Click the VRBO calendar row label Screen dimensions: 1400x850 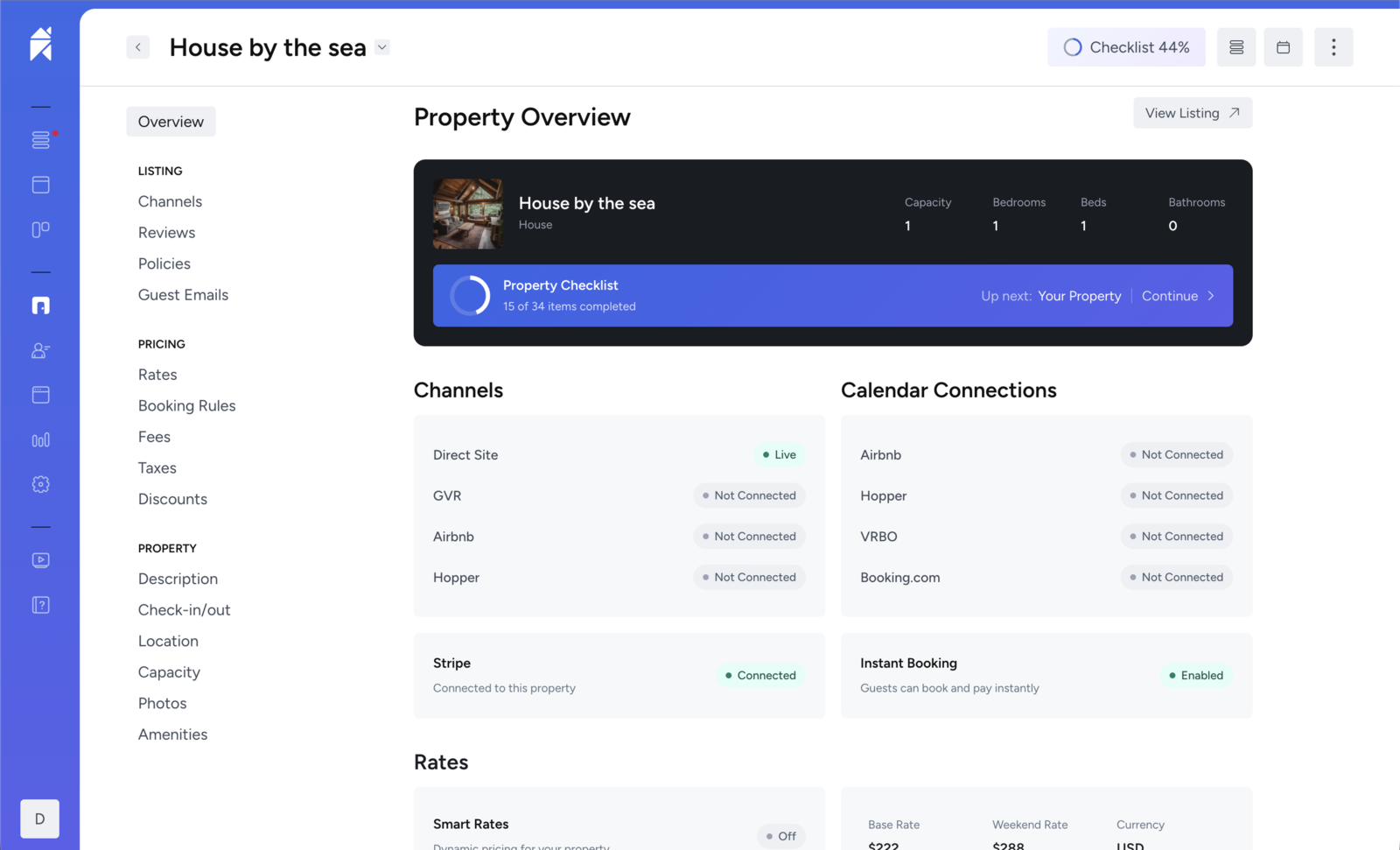pyautogui.click(x=878, y=537)
